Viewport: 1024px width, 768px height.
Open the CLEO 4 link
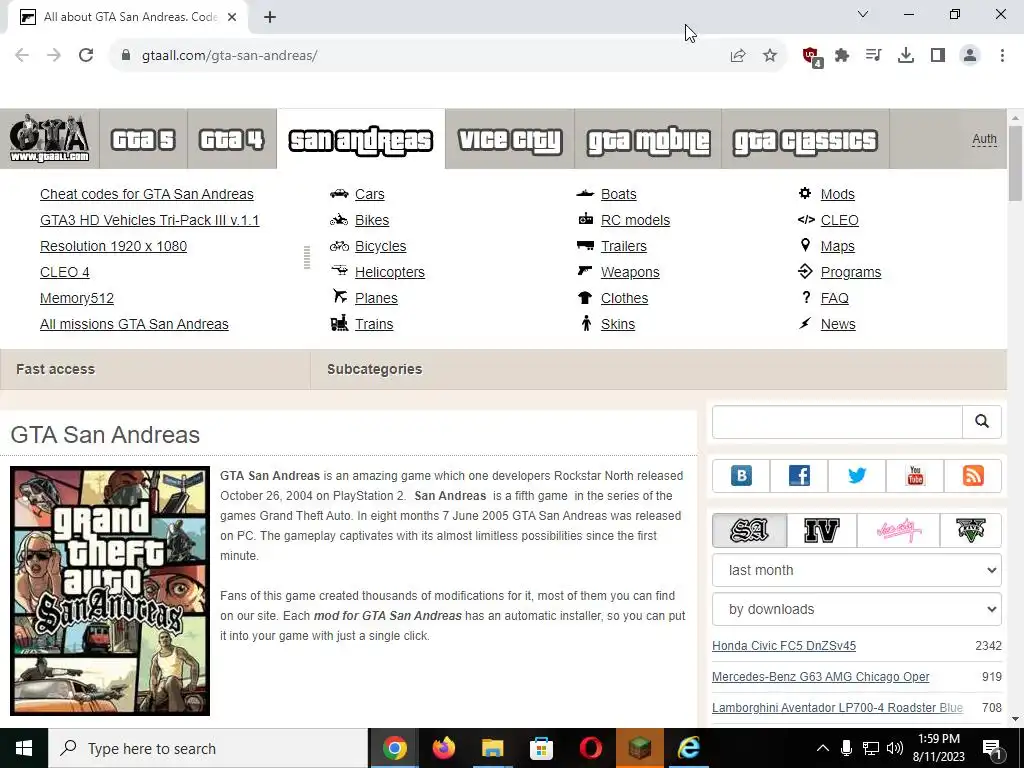pyautogui.click(x=65, y=272)
